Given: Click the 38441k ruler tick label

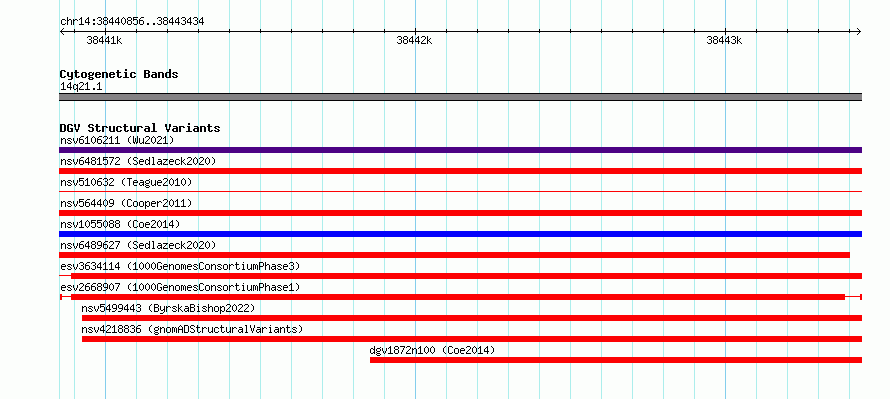Looking at the screenshot, I should click(x=104, y=40).
